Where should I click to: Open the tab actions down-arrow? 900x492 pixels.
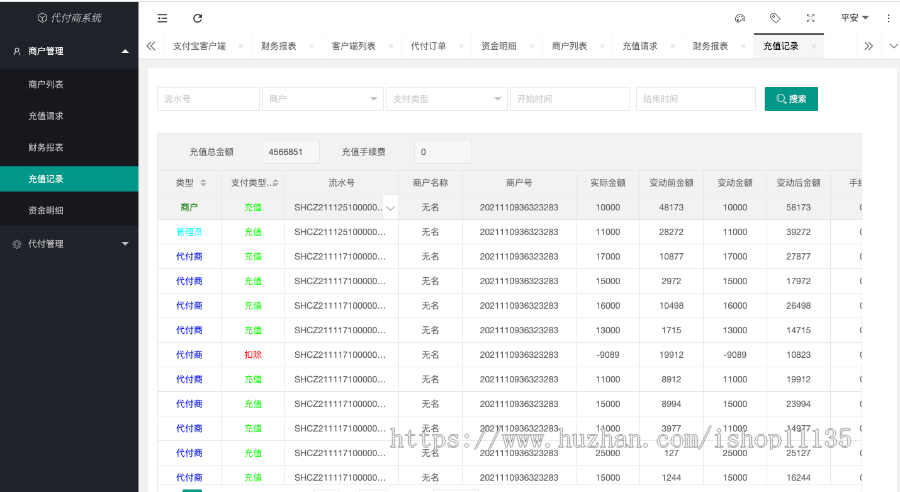(893, 46)
